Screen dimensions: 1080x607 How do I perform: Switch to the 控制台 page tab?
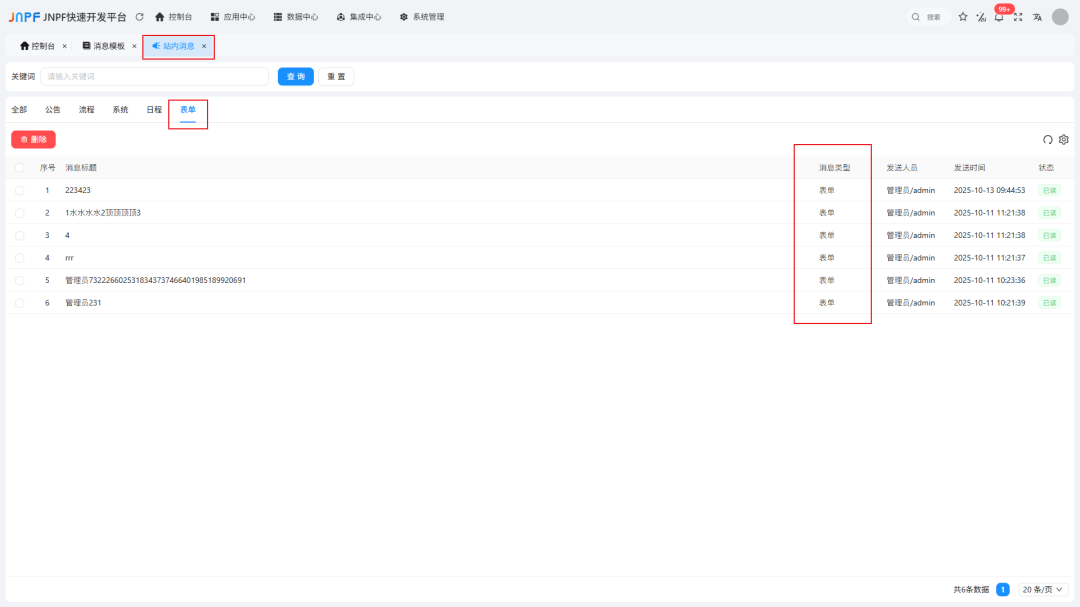click(37, 46)
